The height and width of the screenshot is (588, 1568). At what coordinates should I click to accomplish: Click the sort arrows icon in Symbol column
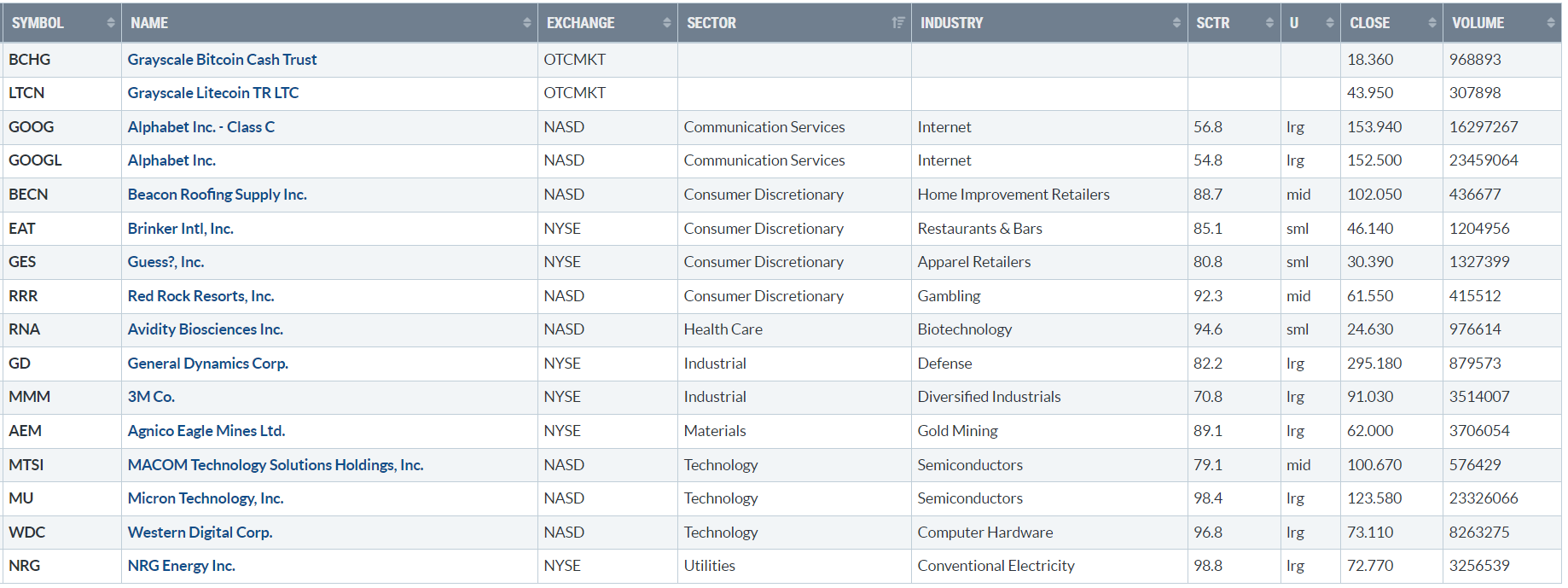point(111,23)
